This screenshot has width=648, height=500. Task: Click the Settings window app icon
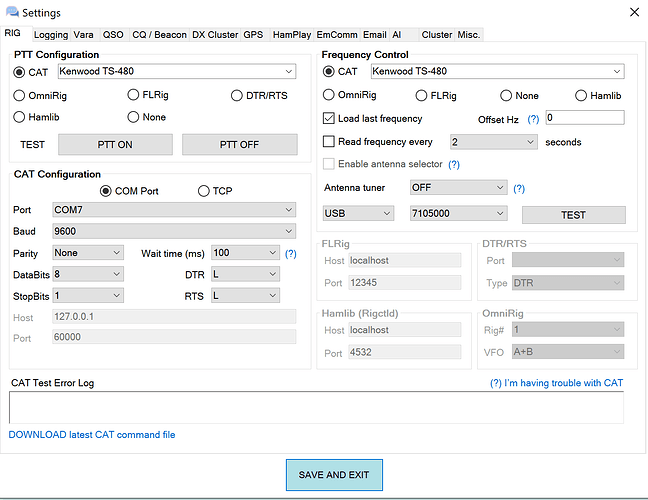[12, 13]
